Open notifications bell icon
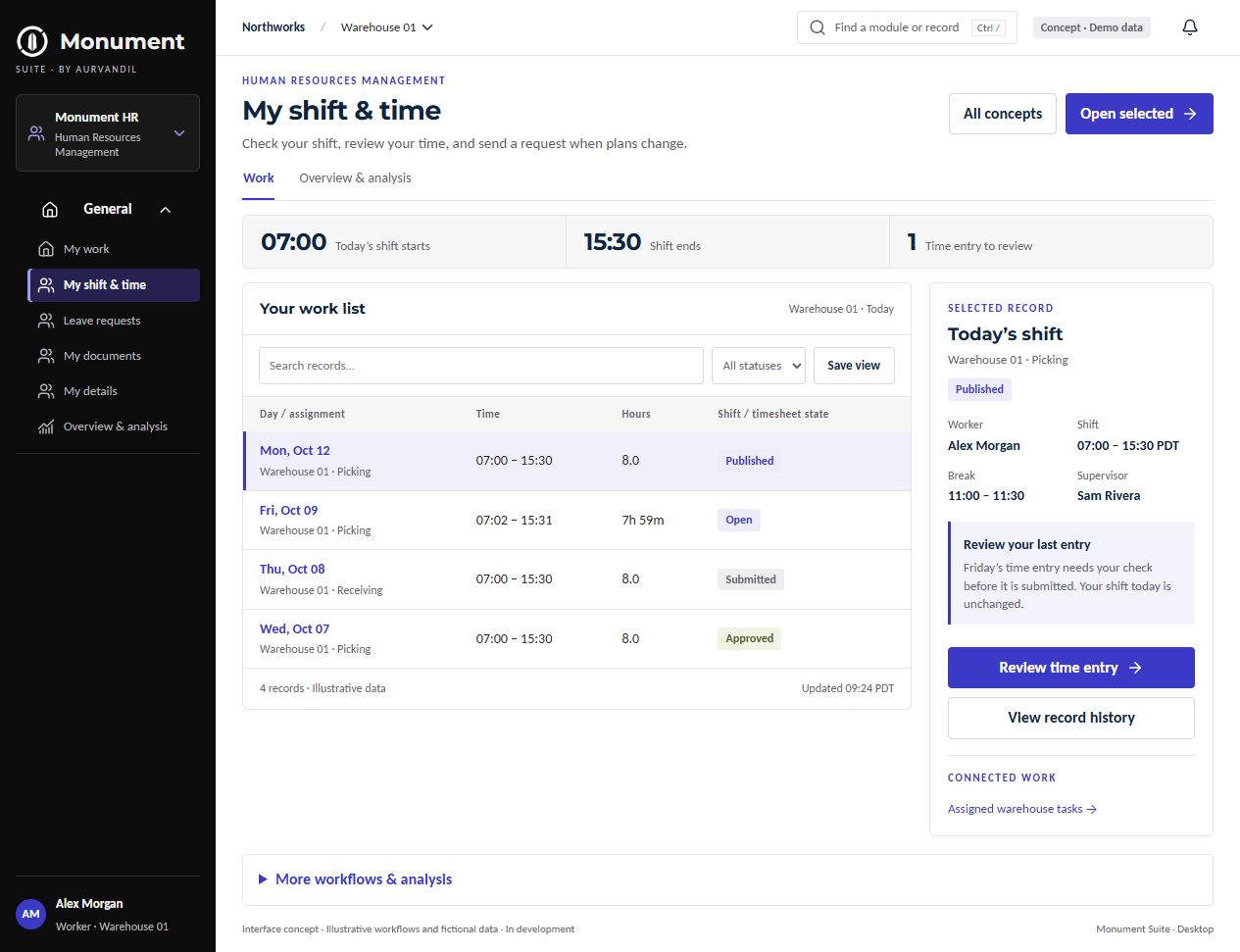1240x952 pixels. tap(1190, 27)
